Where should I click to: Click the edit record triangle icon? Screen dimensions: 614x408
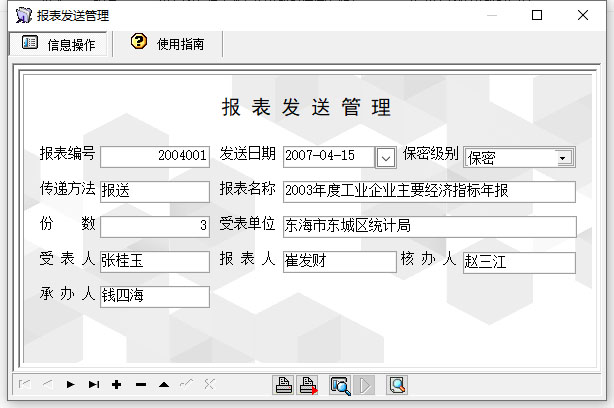[x=164, y=385]
